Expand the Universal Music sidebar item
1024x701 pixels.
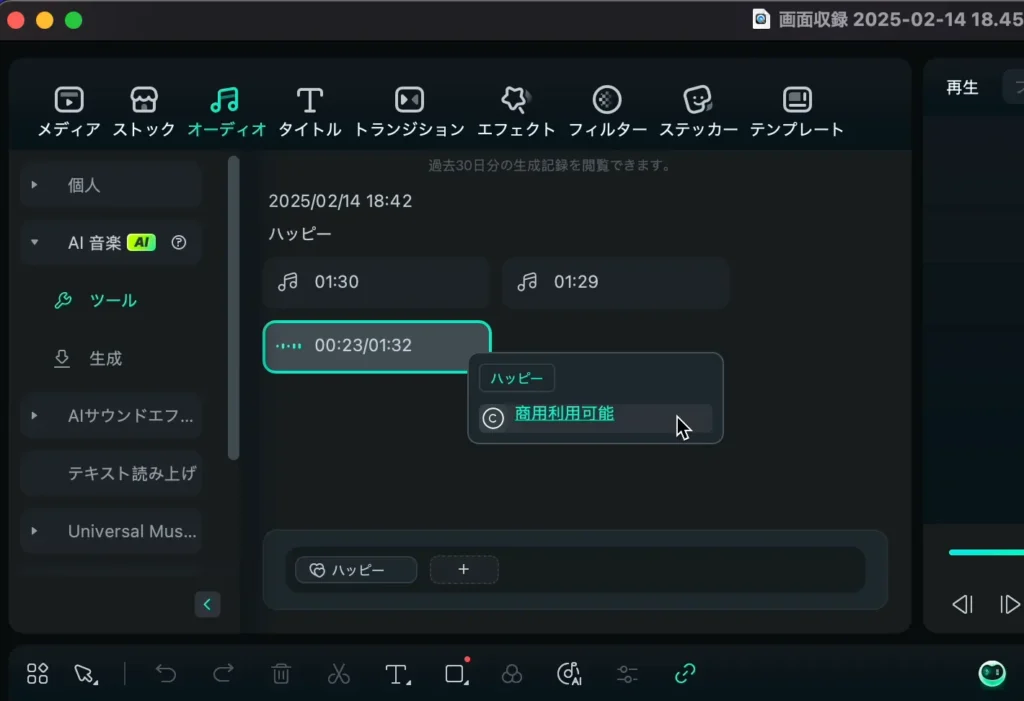click(35, 531)
